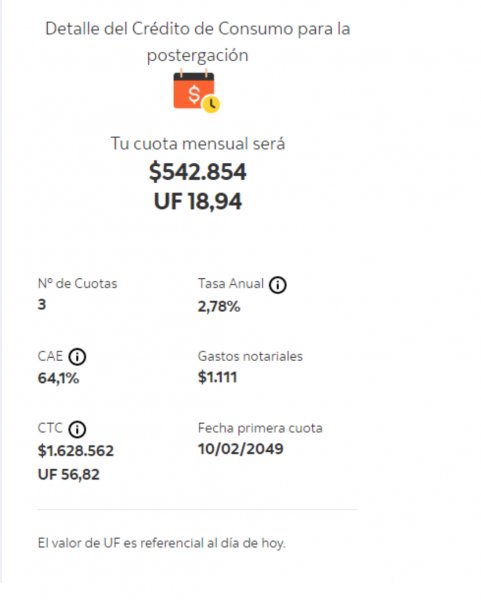Select the UF 56,82 total cost
The height and width of the screenshot is (600, 481).
[69, 474]
